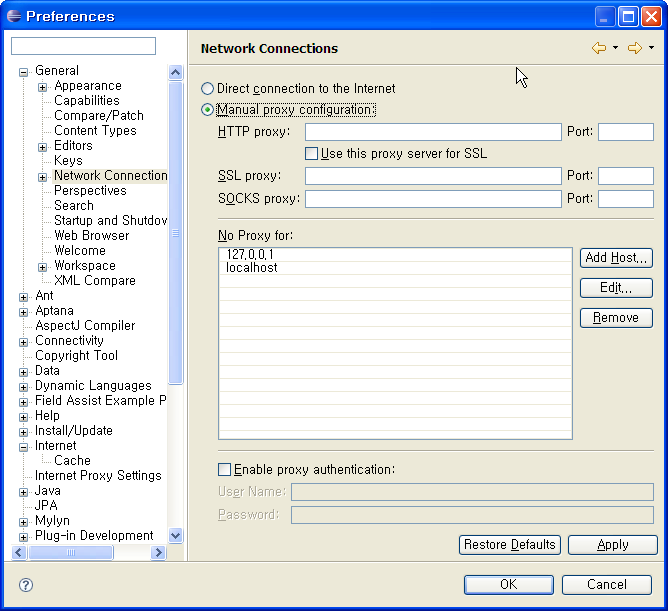The height and width of the screenshot is (611, 668).
Task: Select localhost in No Proxy list
Action: click(x=252, y=268)
